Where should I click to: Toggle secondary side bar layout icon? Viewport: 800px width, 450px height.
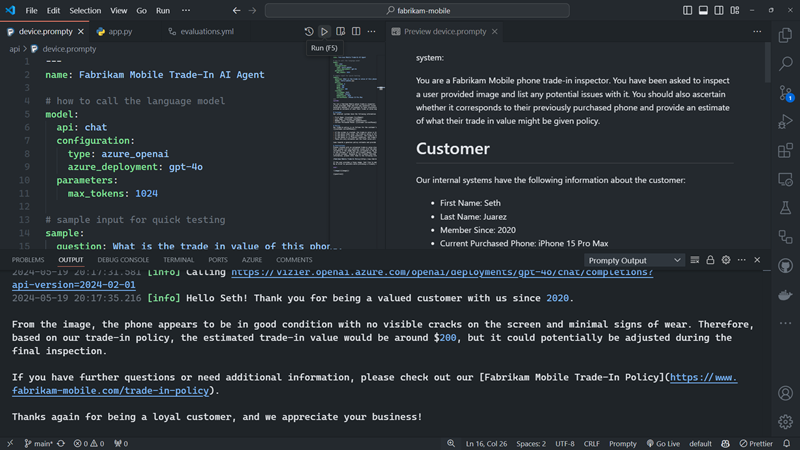[x=719, y=10]
